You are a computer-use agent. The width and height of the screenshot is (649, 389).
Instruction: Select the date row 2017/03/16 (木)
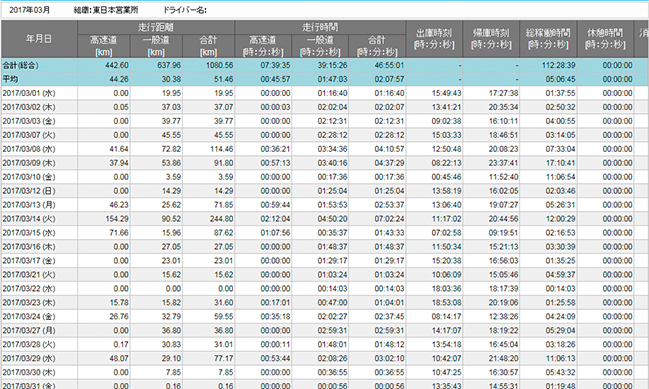tap(29, 247)
